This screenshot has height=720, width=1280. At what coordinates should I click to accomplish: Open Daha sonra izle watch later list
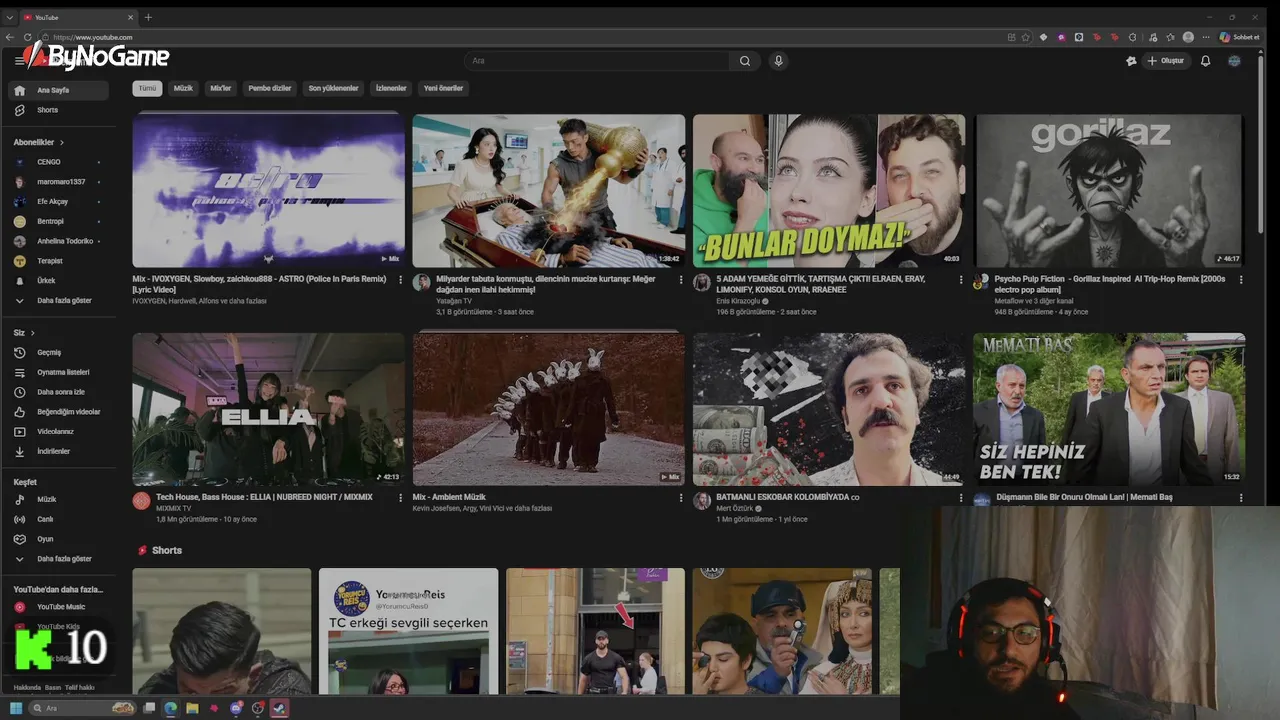pyautogui.click(x=58, y=392)
